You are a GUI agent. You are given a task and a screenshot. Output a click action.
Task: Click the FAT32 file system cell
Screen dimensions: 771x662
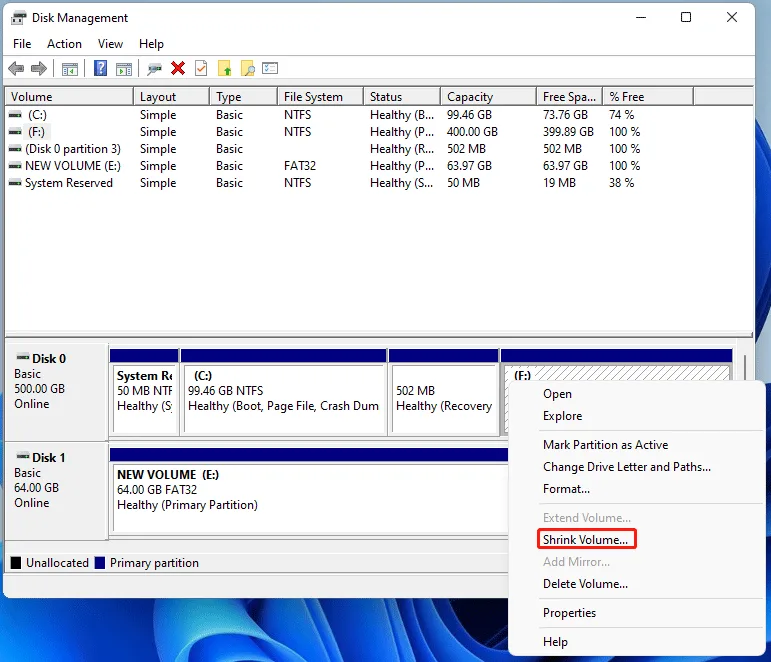point(300,166)
